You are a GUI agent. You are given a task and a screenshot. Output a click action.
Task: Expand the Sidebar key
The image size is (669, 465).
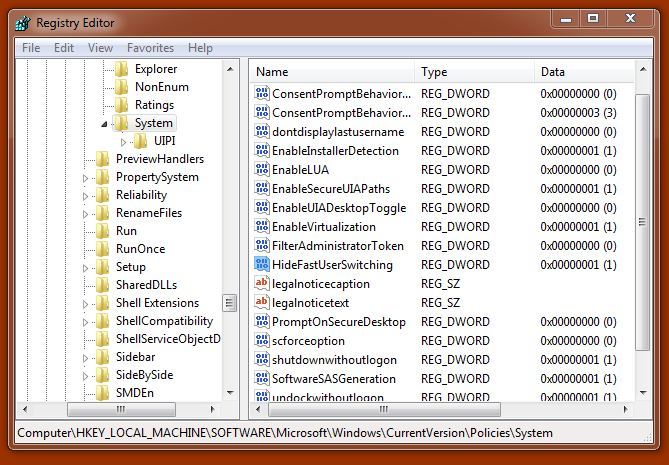tap(85, 358)
